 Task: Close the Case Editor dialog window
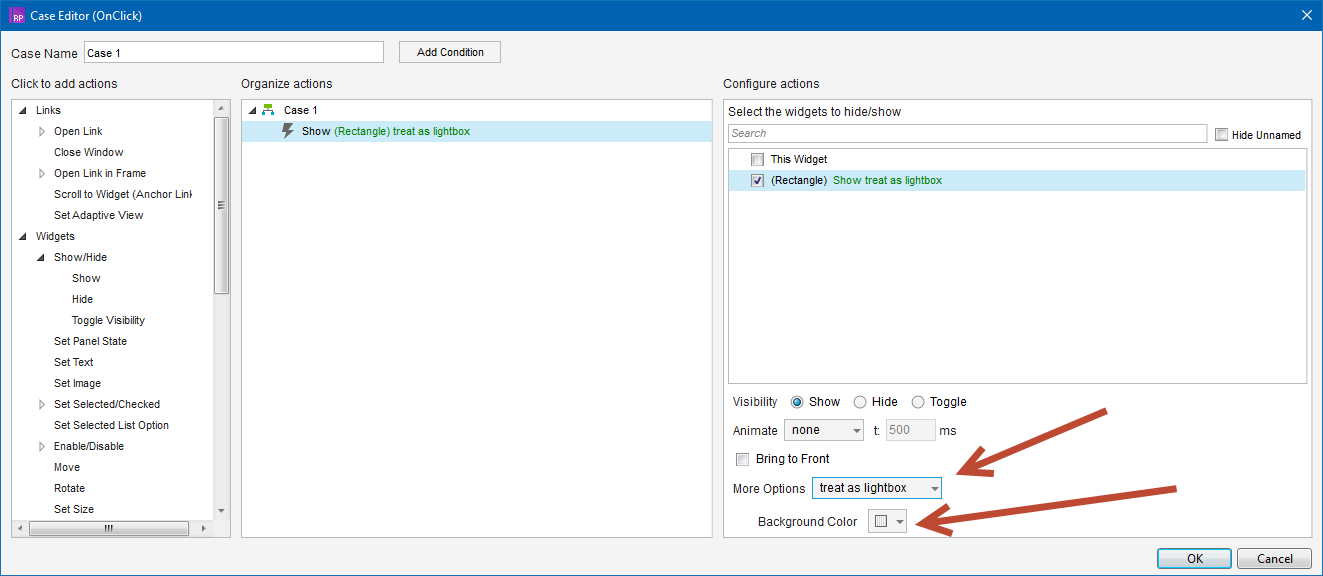(x=1306, y=15)
